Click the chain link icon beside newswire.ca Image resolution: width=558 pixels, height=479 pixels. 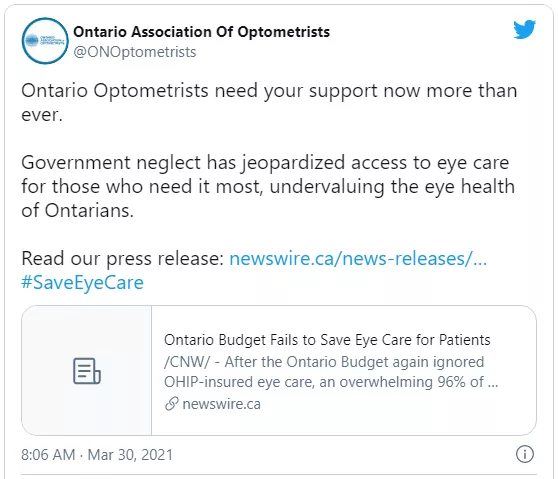click(172, 404)
